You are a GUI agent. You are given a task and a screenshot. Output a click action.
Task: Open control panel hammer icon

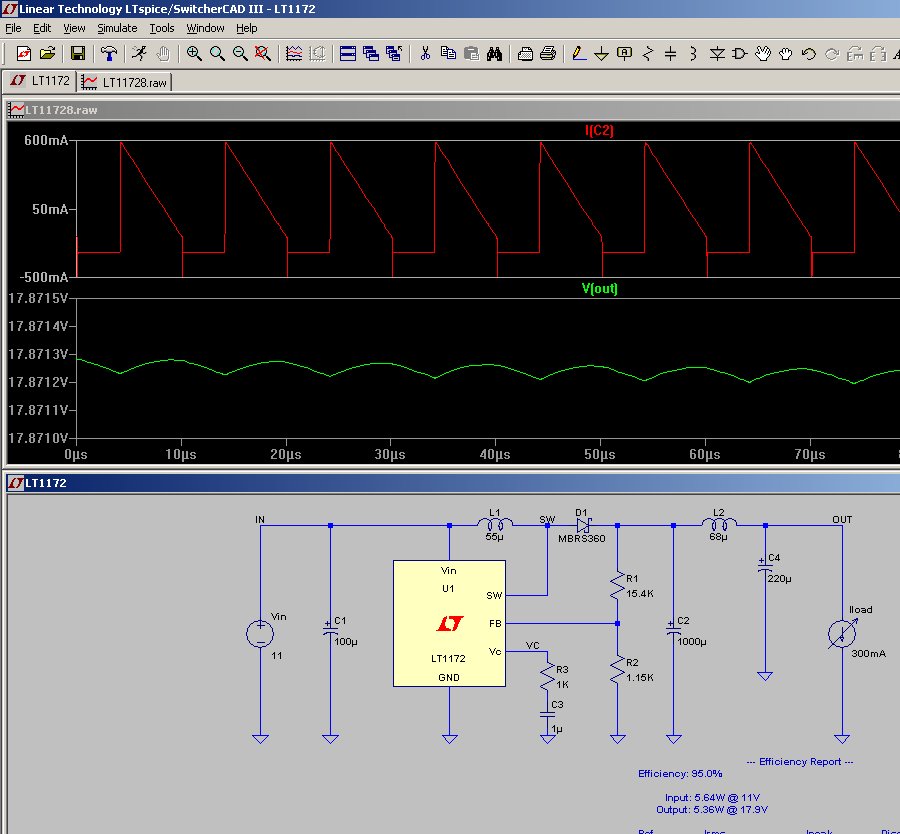[108, 53]
